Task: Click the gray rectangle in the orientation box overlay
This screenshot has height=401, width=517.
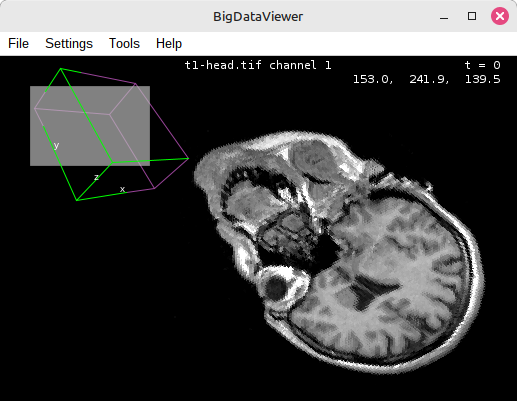Action: (90, 126)
